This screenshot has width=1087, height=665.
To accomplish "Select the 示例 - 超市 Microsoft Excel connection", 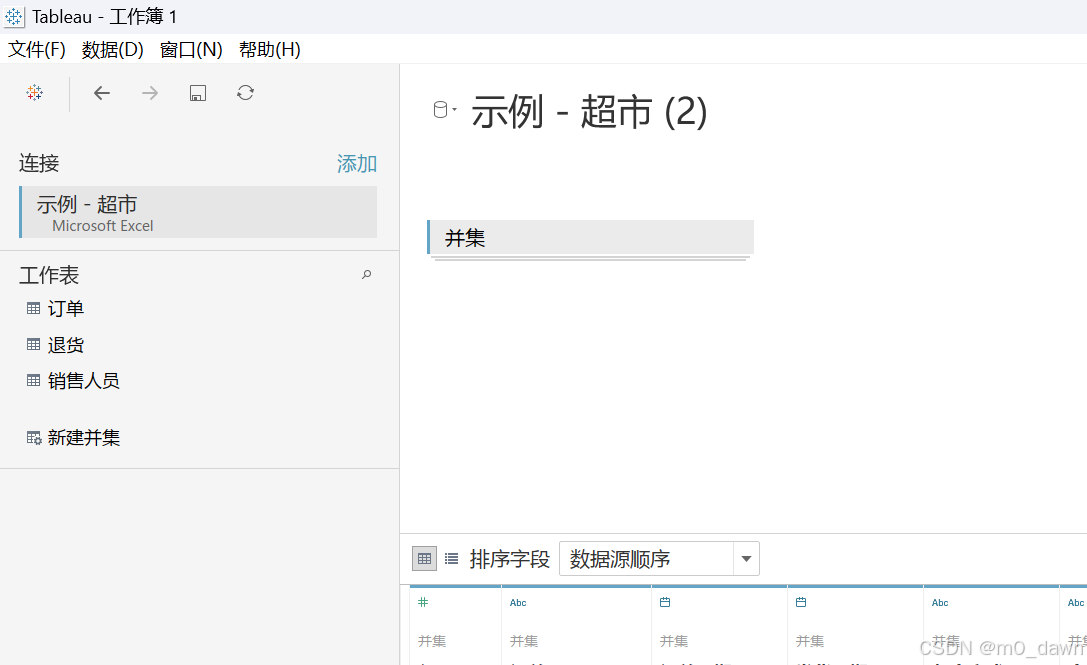I will (198, 212).
